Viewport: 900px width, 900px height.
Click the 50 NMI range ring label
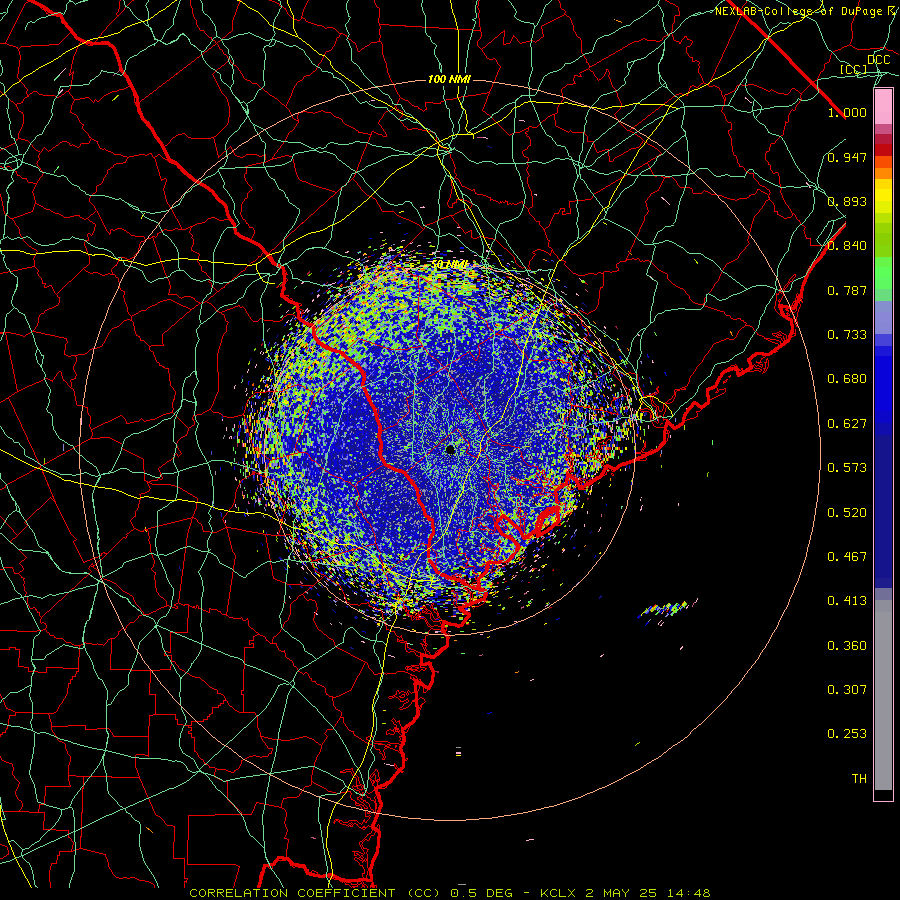[x=449, y=265]
